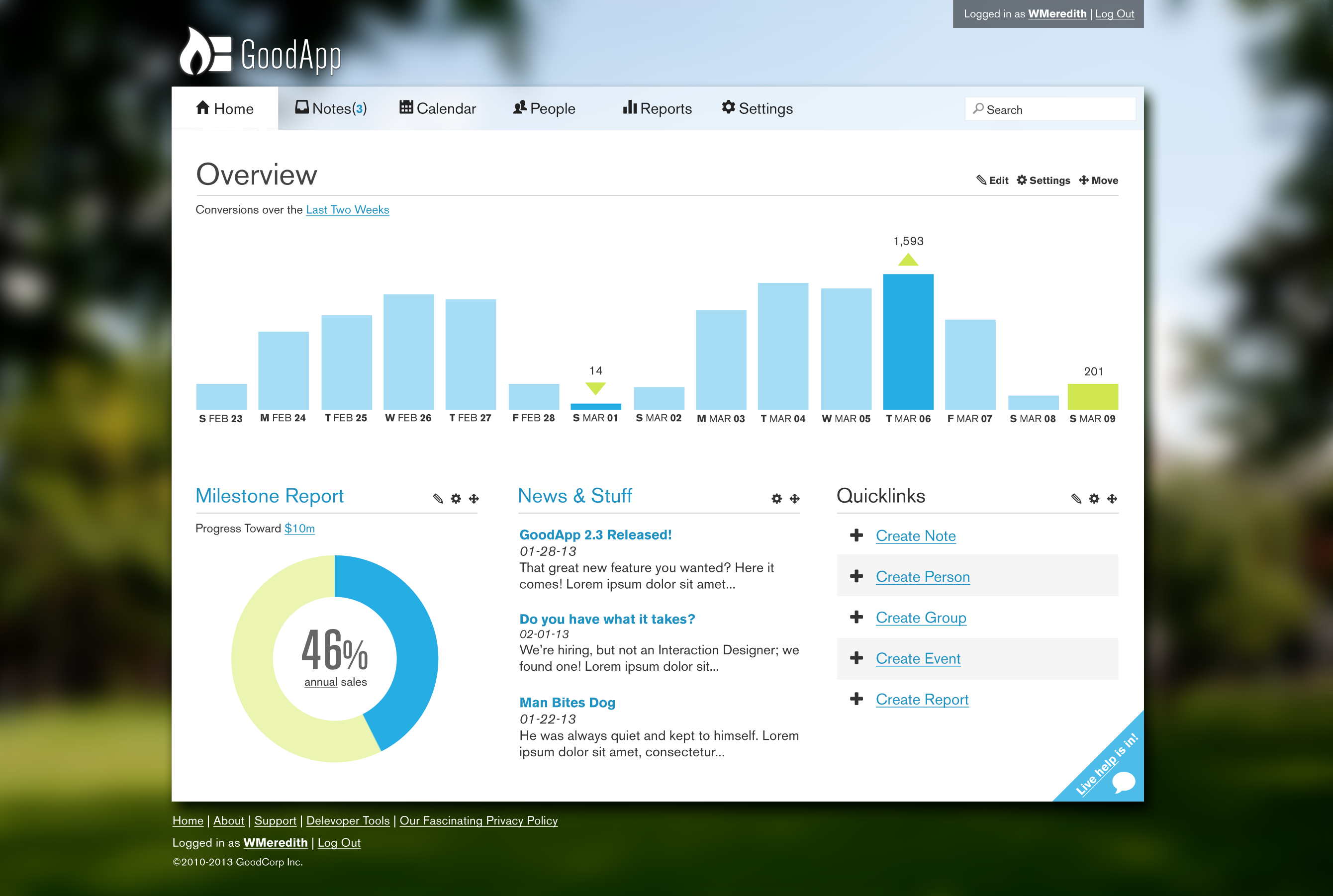
Task: Click Overview Move button
Action: click(x=1098, y=180)
